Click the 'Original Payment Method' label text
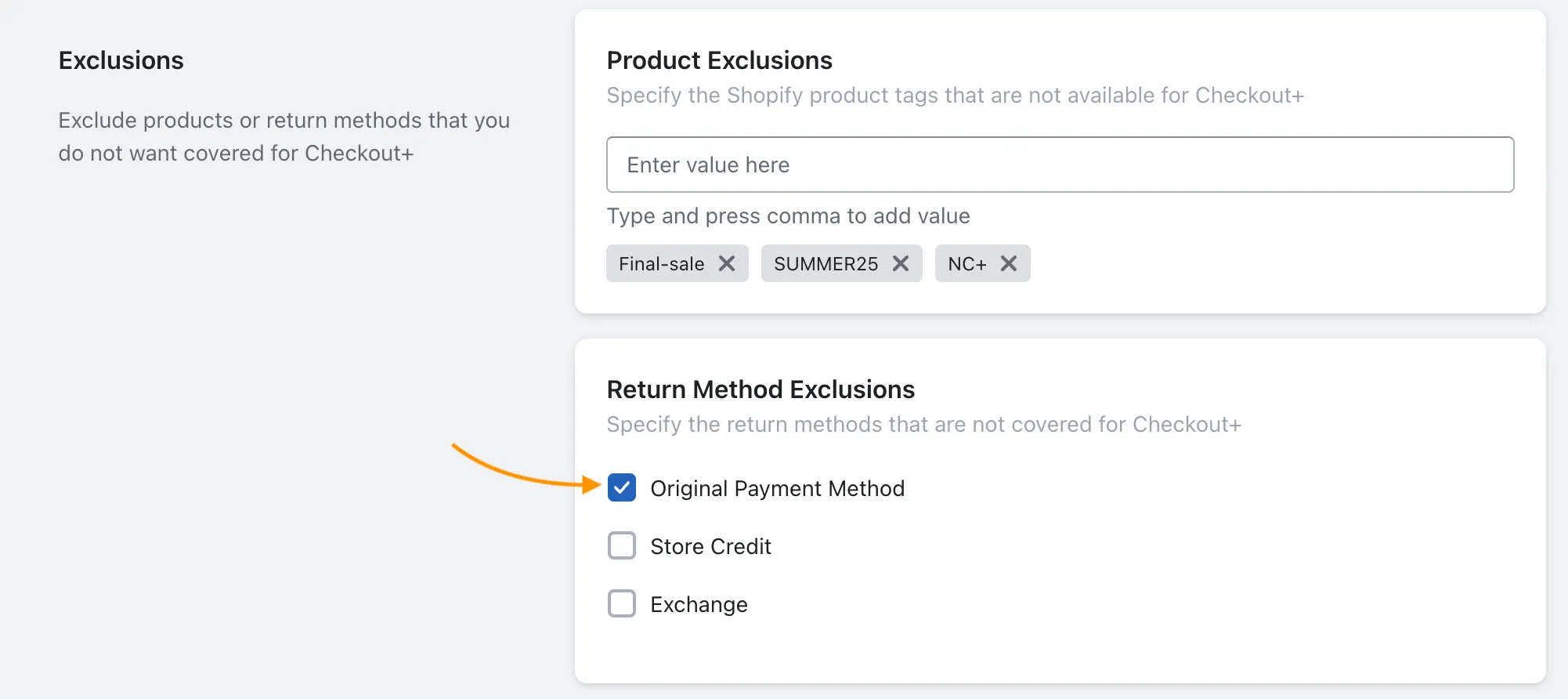Screen dimensions: 1568x699 pos(777,489)
